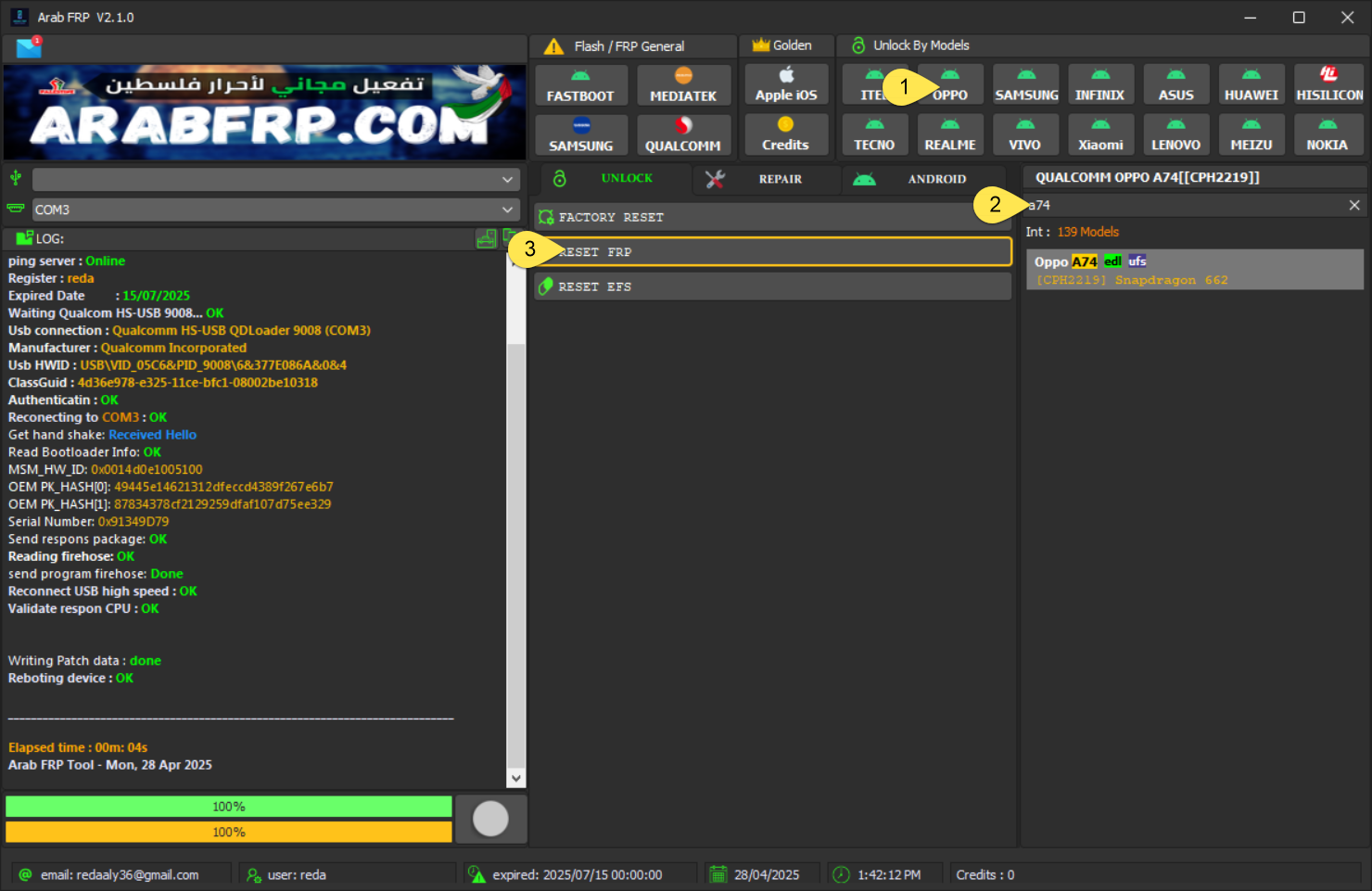Click the Received Hello log text
The image size is (1372, 891).
click(x=153, y=435)
